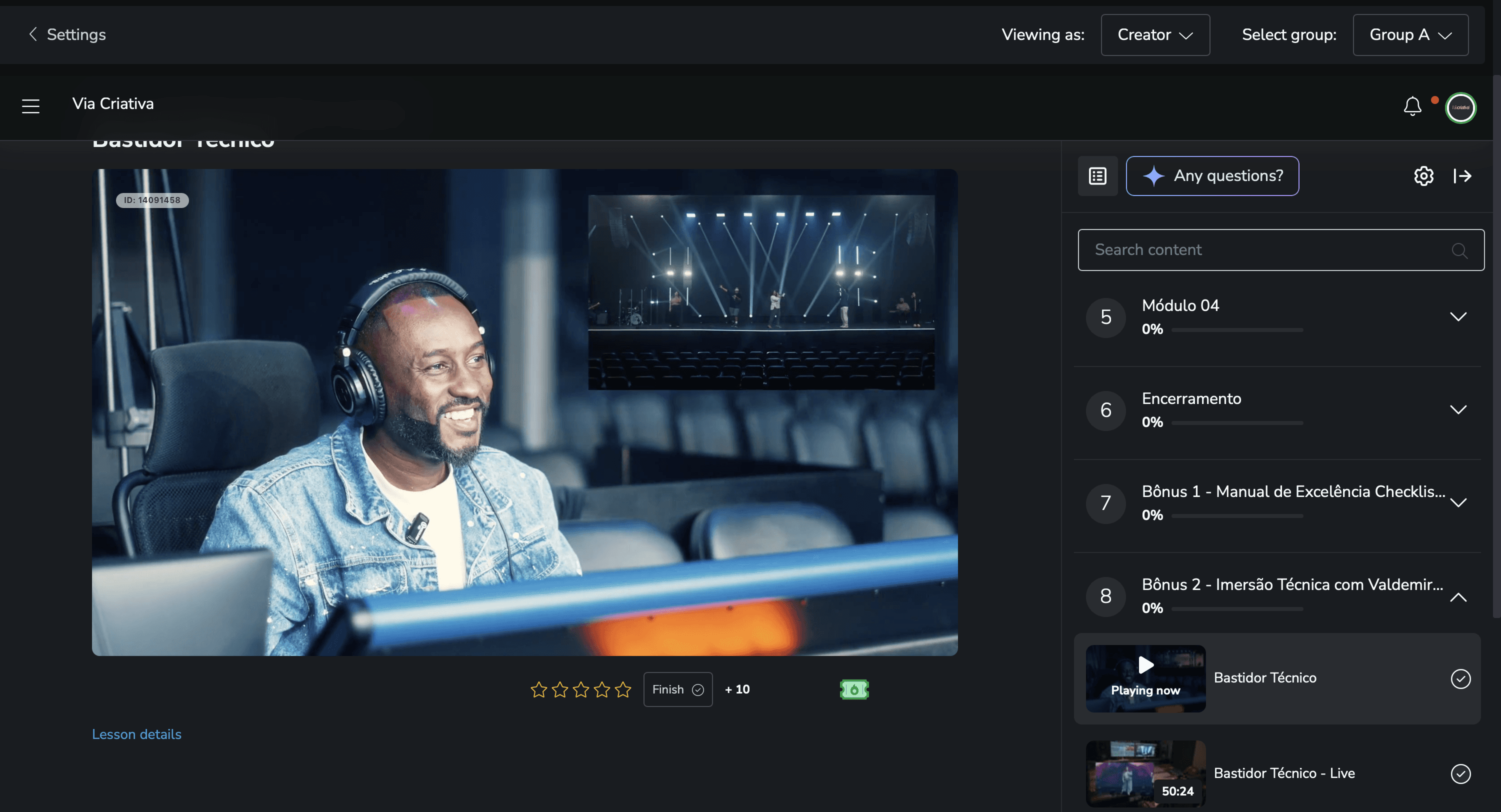Click the search magnifier icon
The image size is (1501, 812).
tap(1459, 250)
